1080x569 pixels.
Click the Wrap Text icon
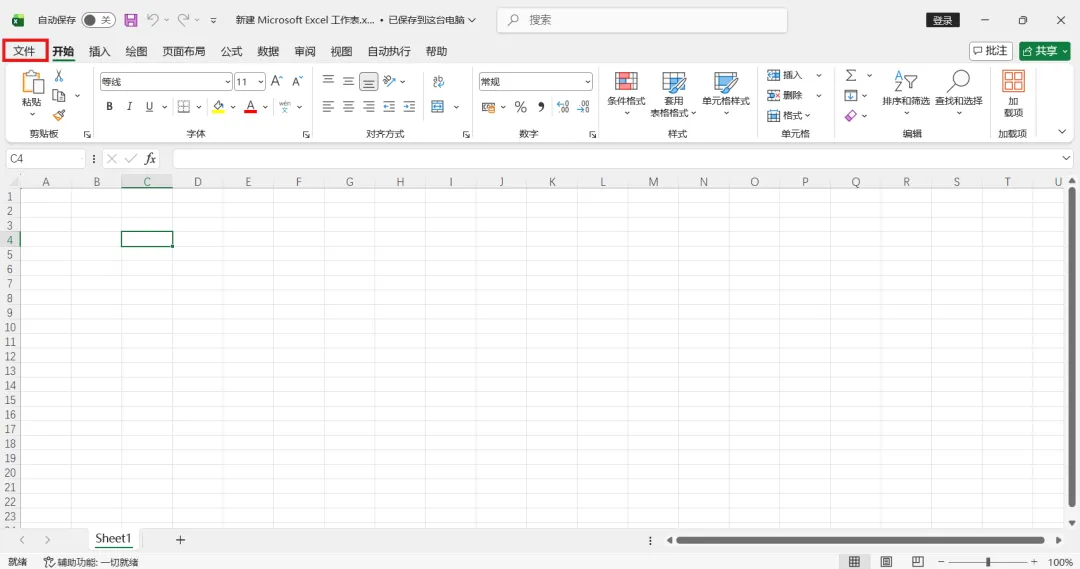point(438,82)
